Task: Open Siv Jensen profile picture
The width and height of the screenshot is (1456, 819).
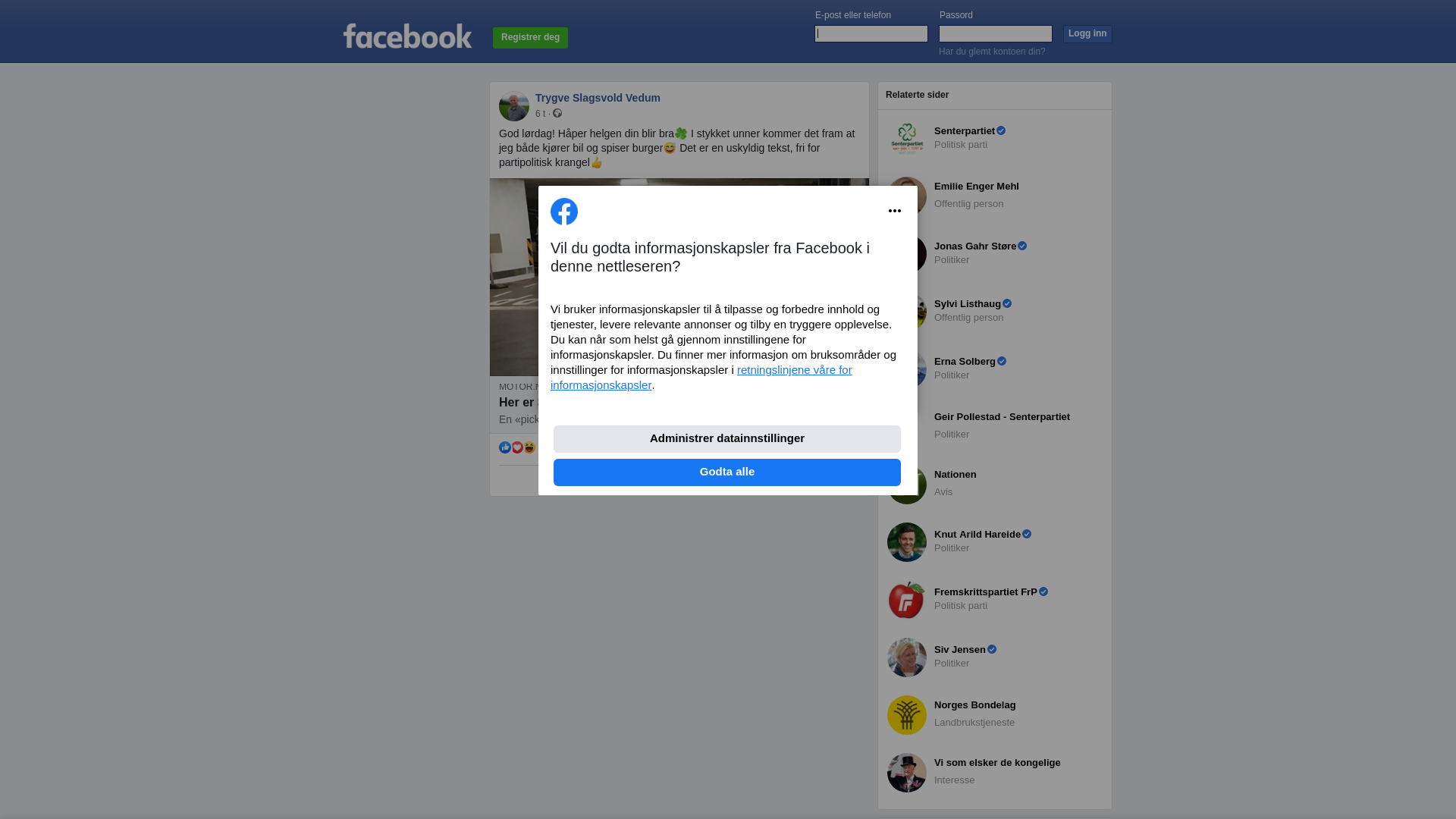Action: point(907,657)
